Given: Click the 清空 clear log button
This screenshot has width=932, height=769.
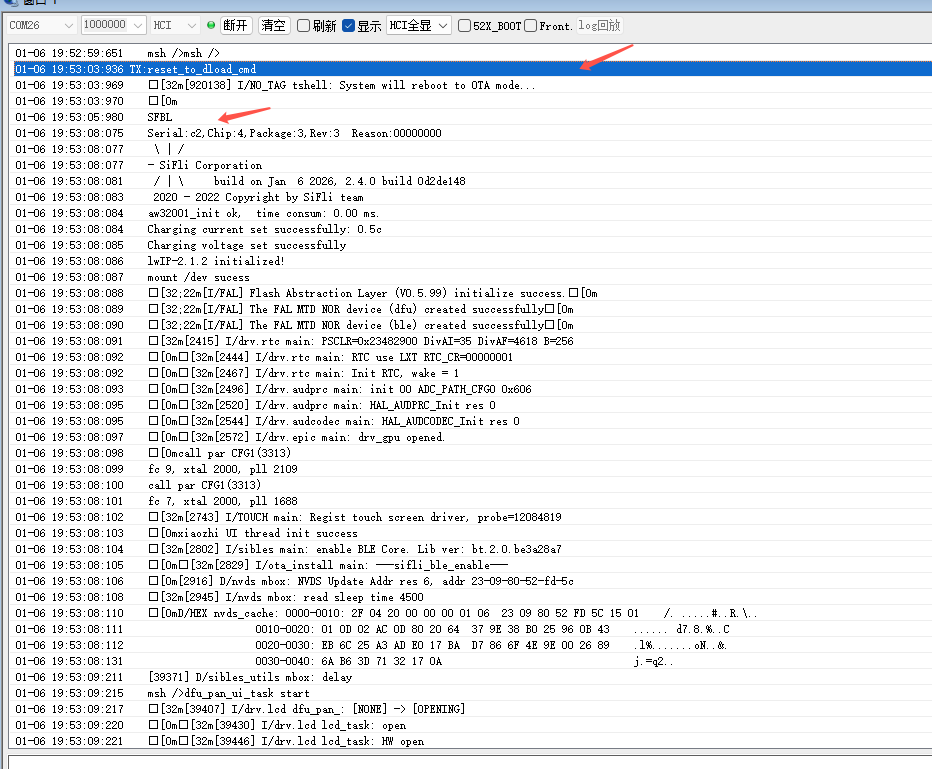Looking at the screenshot, I should tap(273, 25).
